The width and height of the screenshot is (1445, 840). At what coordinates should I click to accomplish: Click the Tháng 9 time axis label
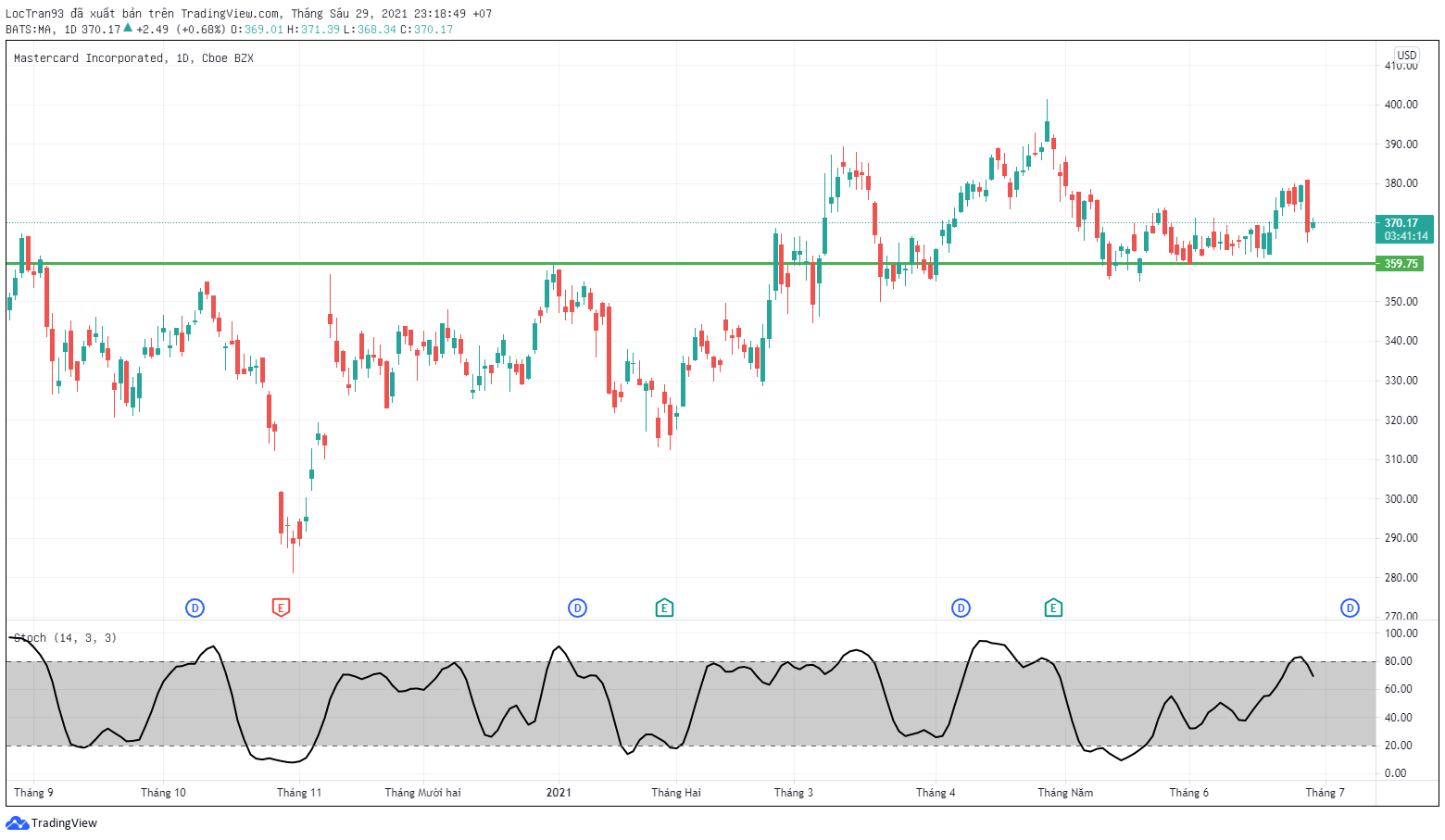point(33,793)
